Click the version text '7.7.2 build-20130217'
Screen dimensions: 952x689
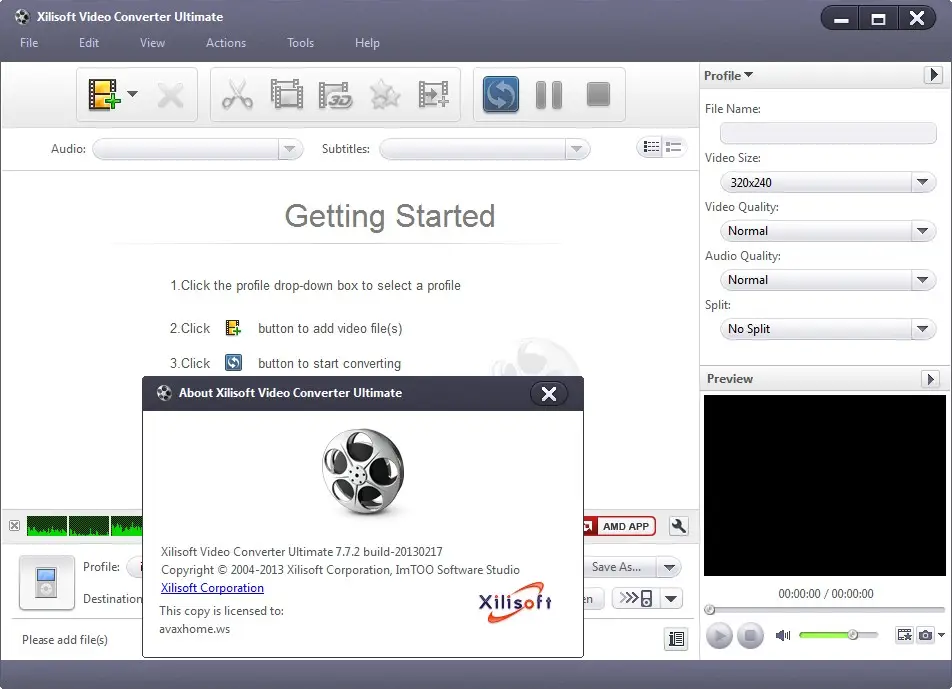pyautogui.click(x=389, y=552)
